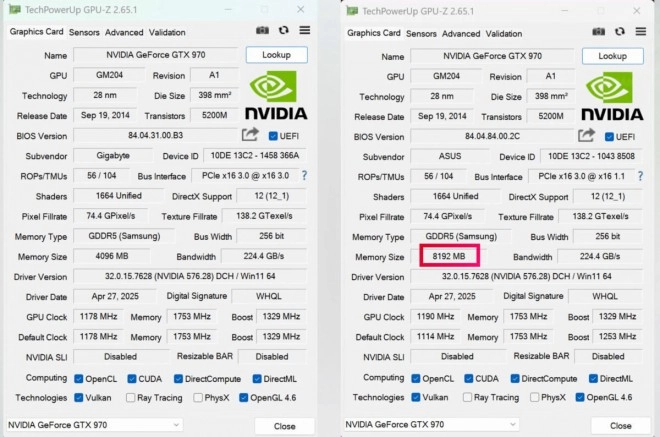Click GDDR5 (Samsung) value in left window

pos(124,236)
